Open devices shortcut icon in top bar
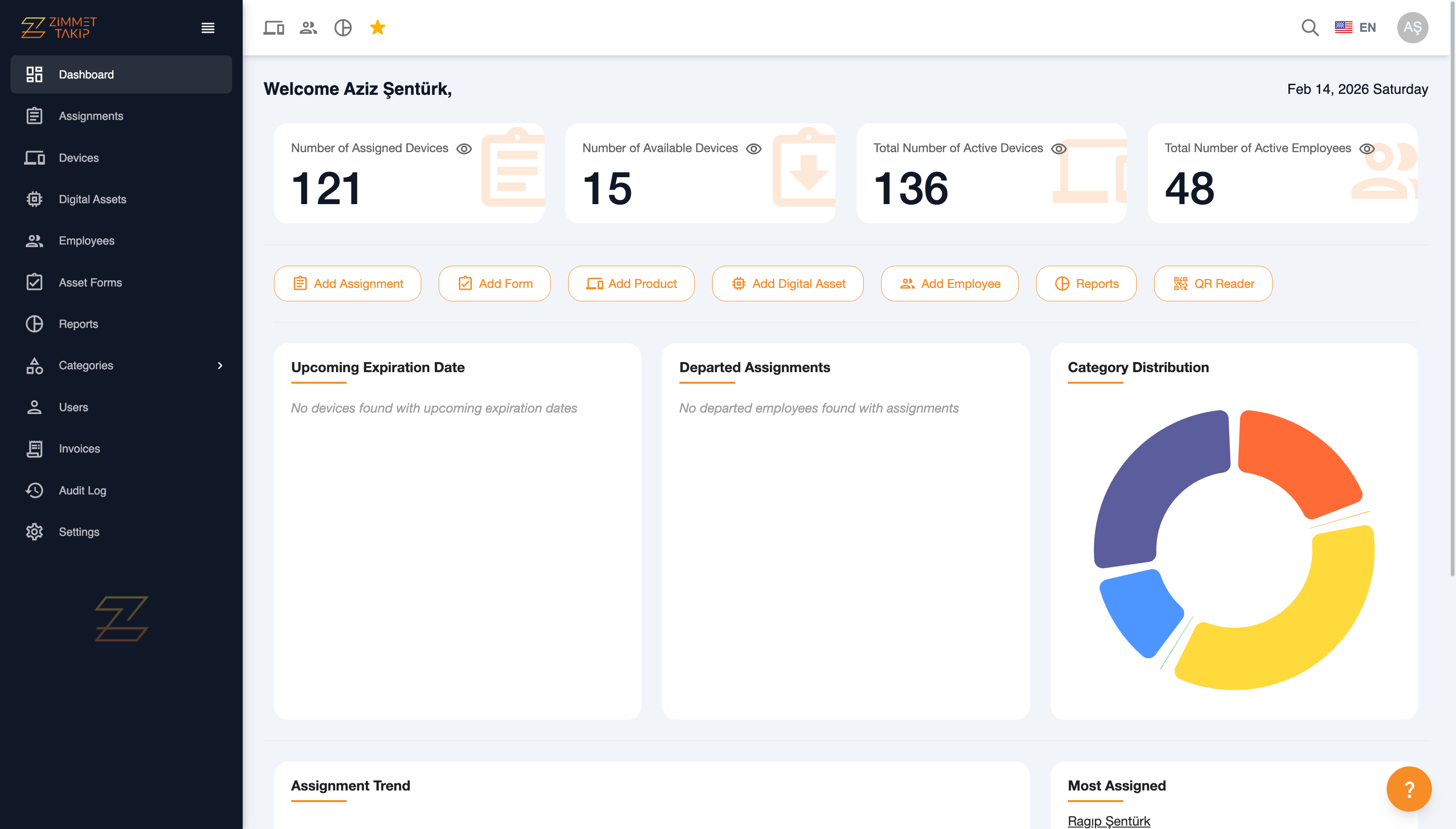Screen dimensions: 1456x829 273,28
